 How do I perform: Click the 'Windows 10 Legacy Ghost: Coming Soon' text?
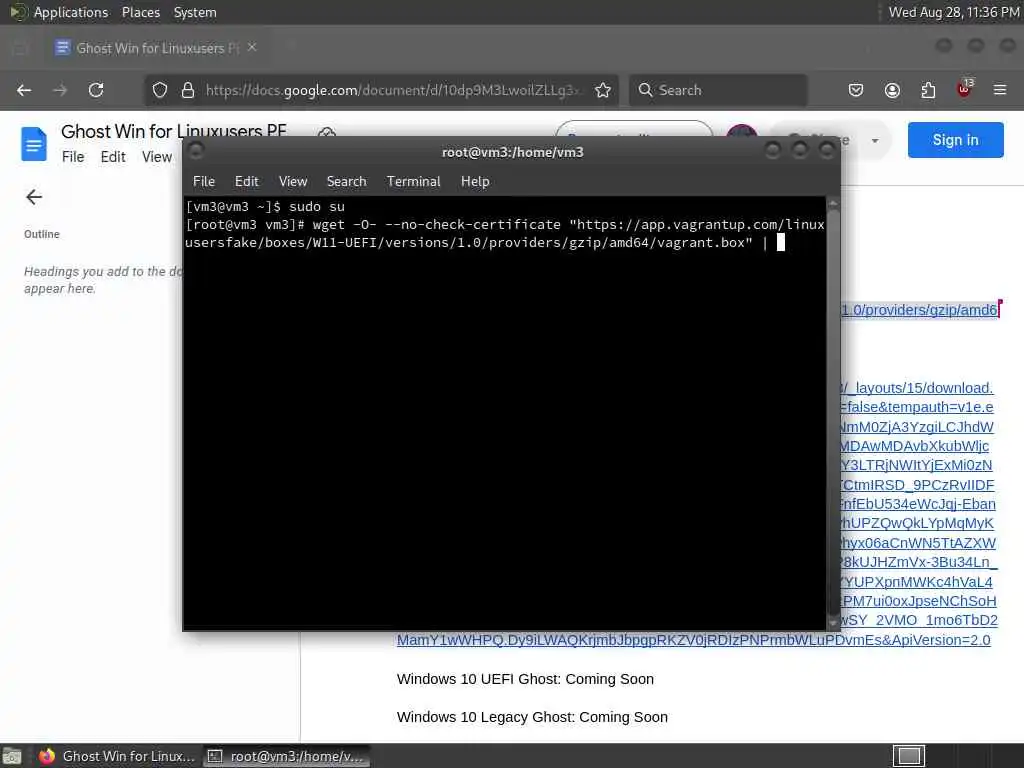[x=532, y=717]
